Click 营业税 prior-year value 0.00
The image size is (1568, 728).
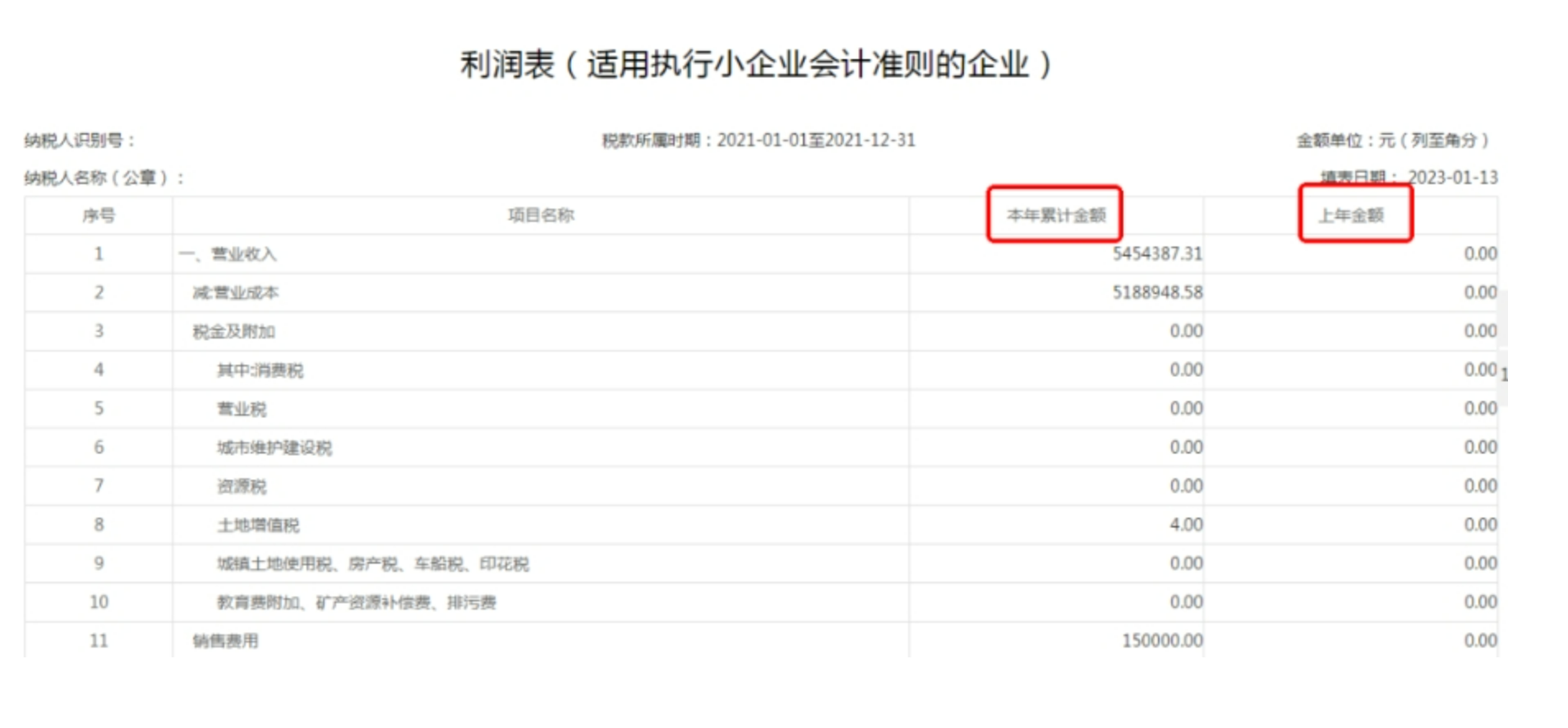(1480, 408)
